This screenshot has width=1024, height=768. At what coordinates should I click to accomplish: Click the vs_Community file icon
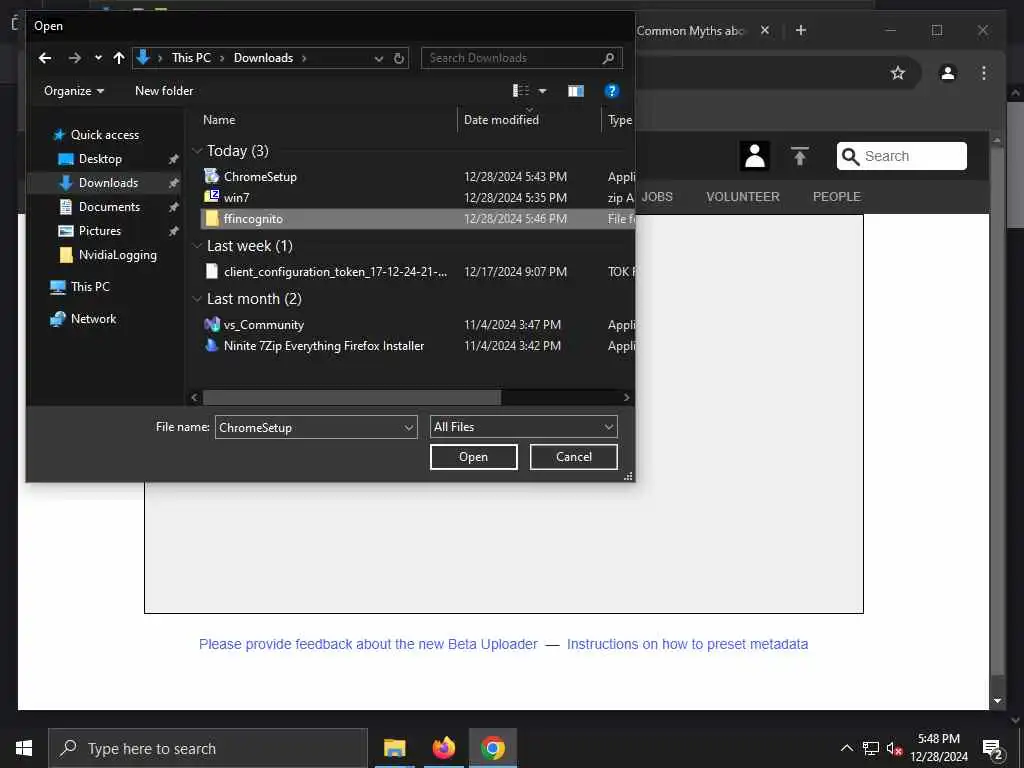click(x=212, y=325)
